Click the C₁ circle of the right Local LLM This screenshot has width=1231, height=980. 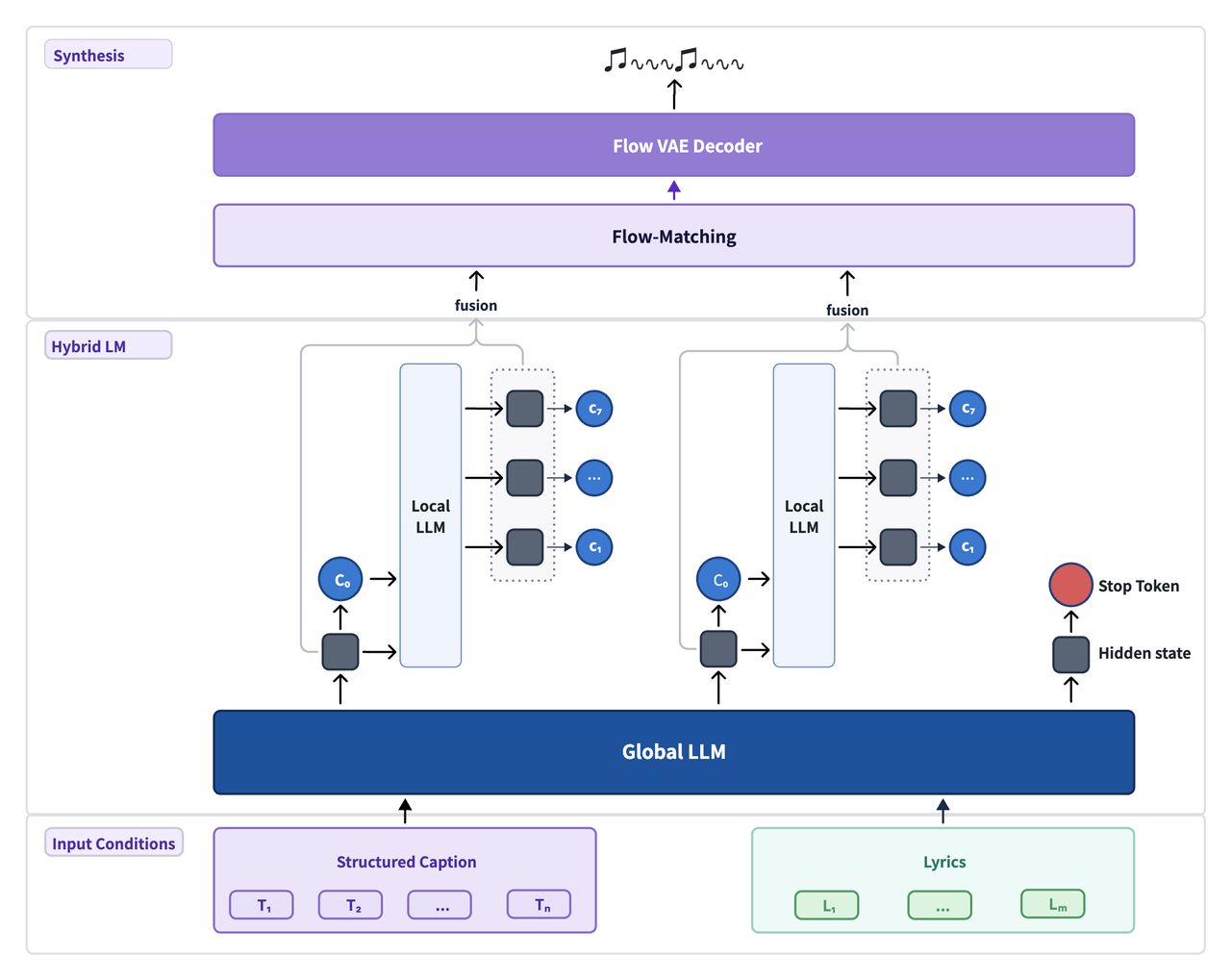coord(967,547)
